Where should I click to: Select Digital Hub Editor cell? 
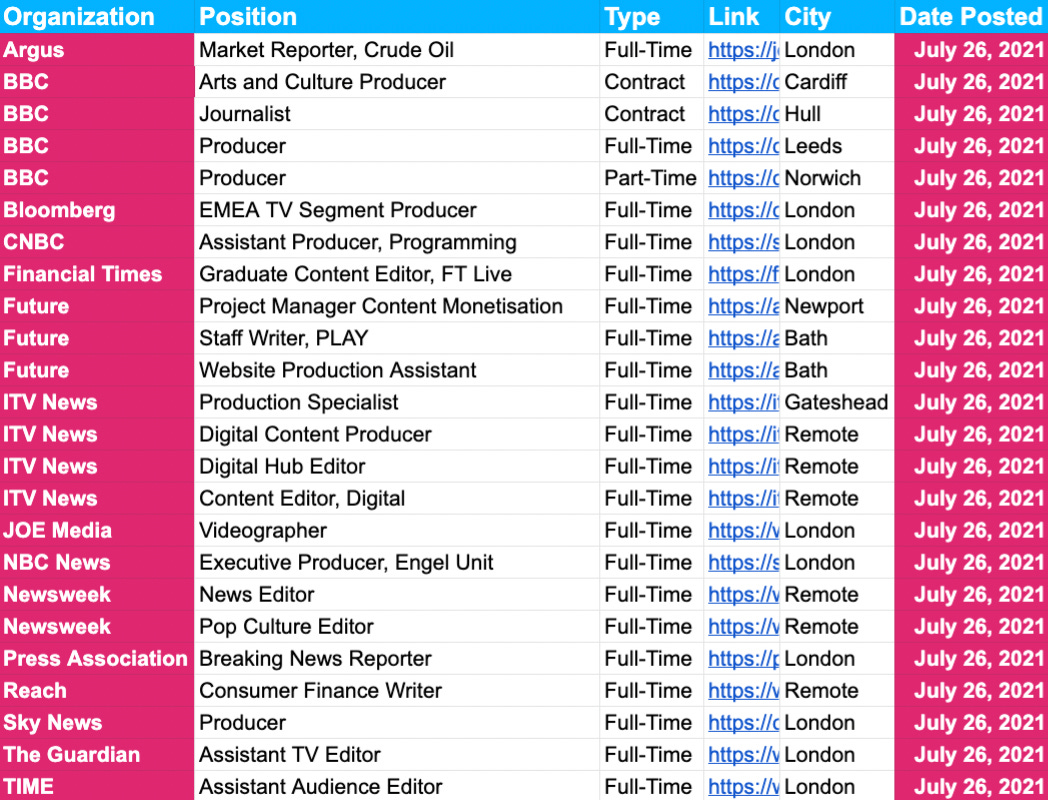tap(397, 466)
